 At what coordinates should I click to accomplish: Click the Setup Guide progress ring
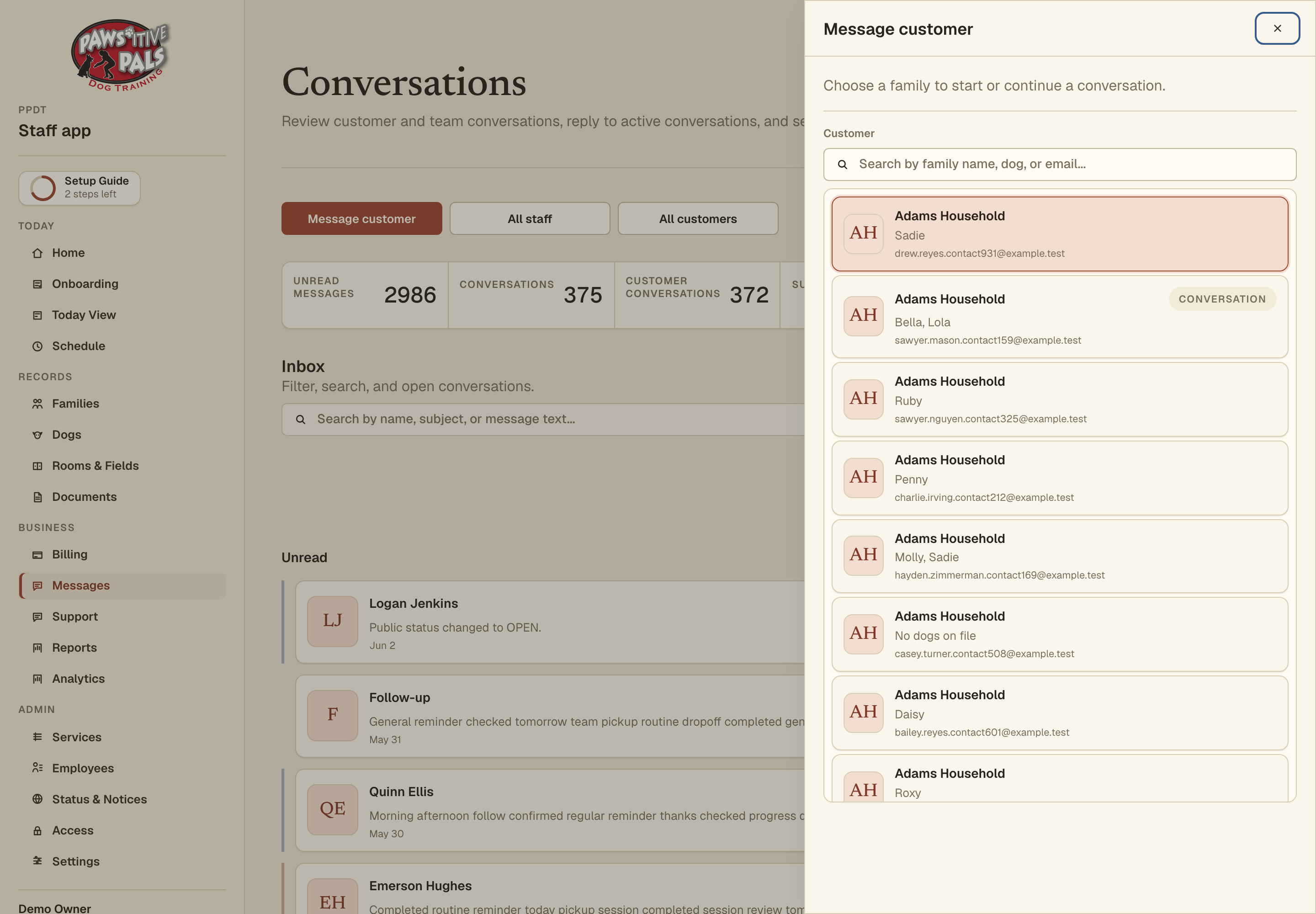coord(43,188)
